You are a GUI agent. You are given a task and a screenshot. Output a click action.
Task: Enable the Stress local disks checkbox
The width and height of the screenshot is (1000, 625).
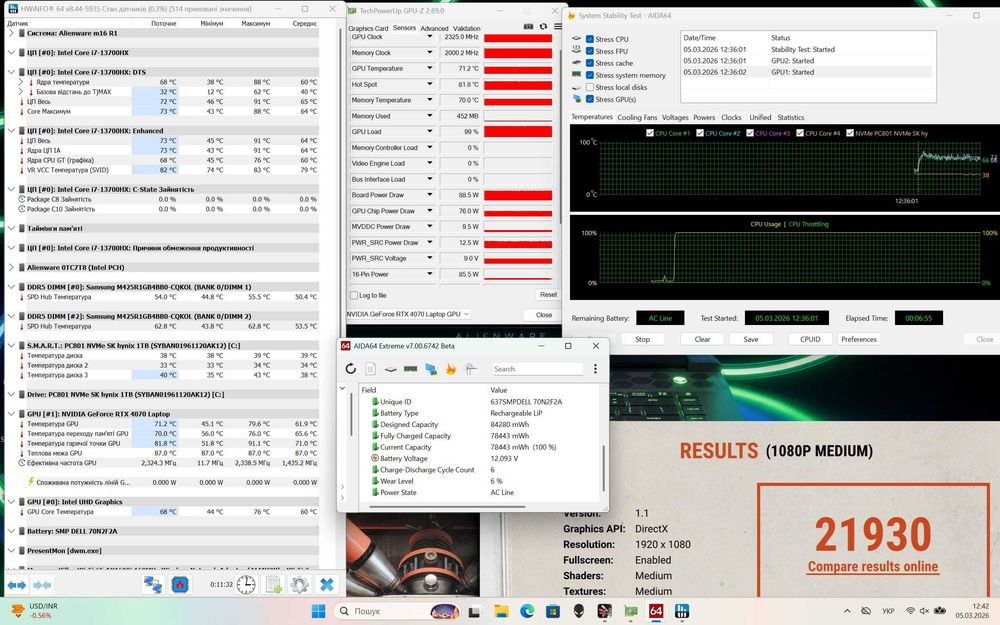pos(590,87)
